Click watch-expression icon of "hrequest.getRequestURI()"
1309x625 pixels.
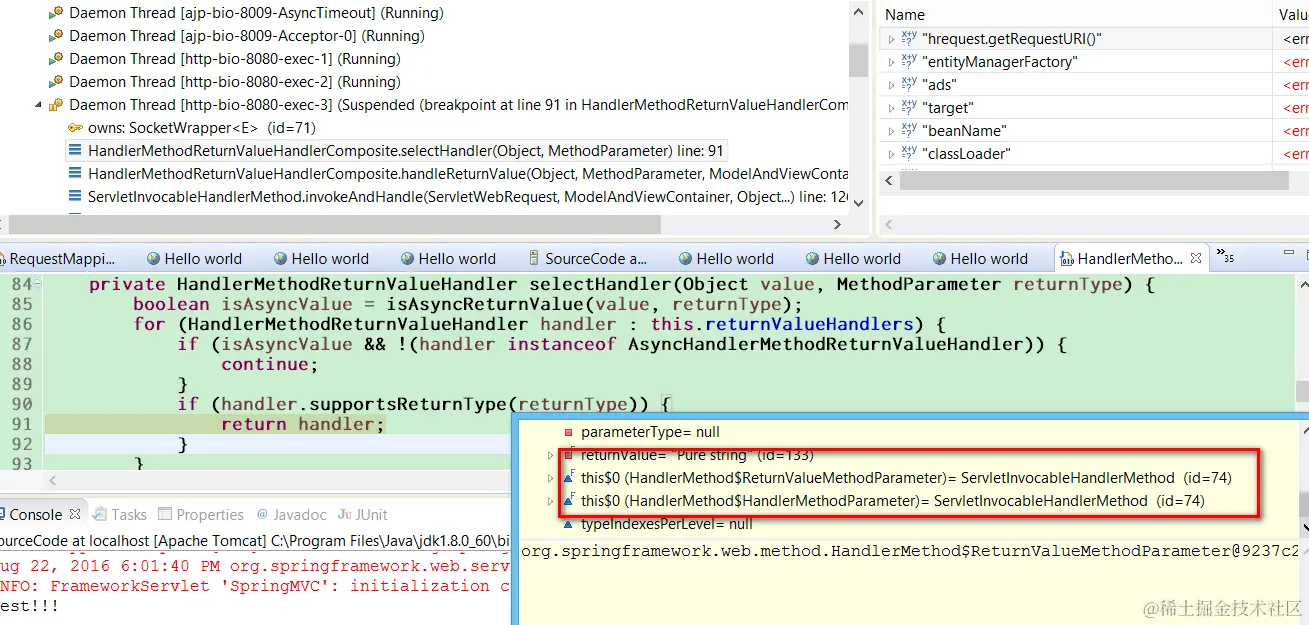tap(908, 38)
